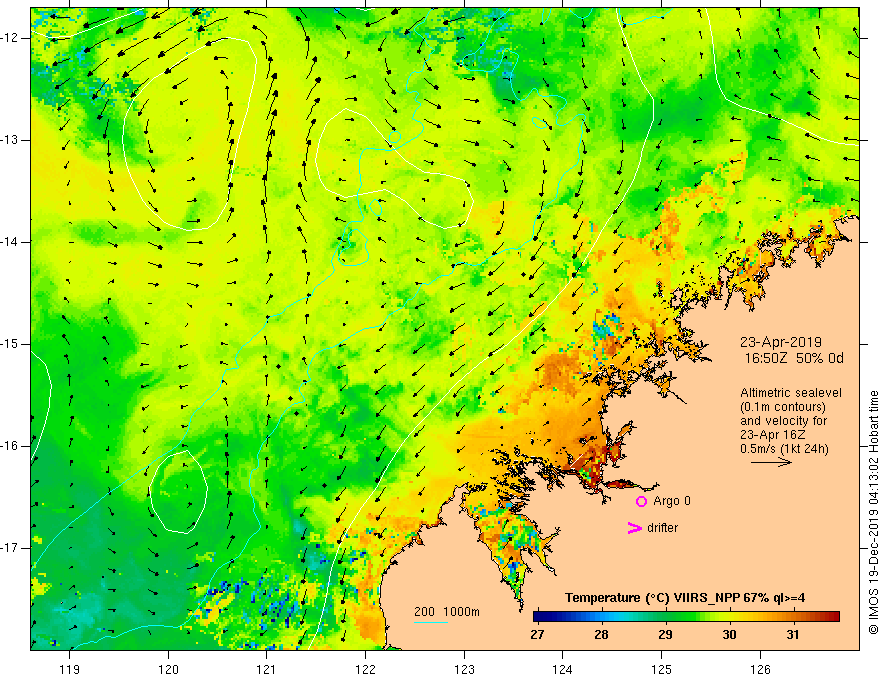The height and width of the screenshot is (680, 880).
Task: Click the colorbar value 29
Action: pos(665,635)
